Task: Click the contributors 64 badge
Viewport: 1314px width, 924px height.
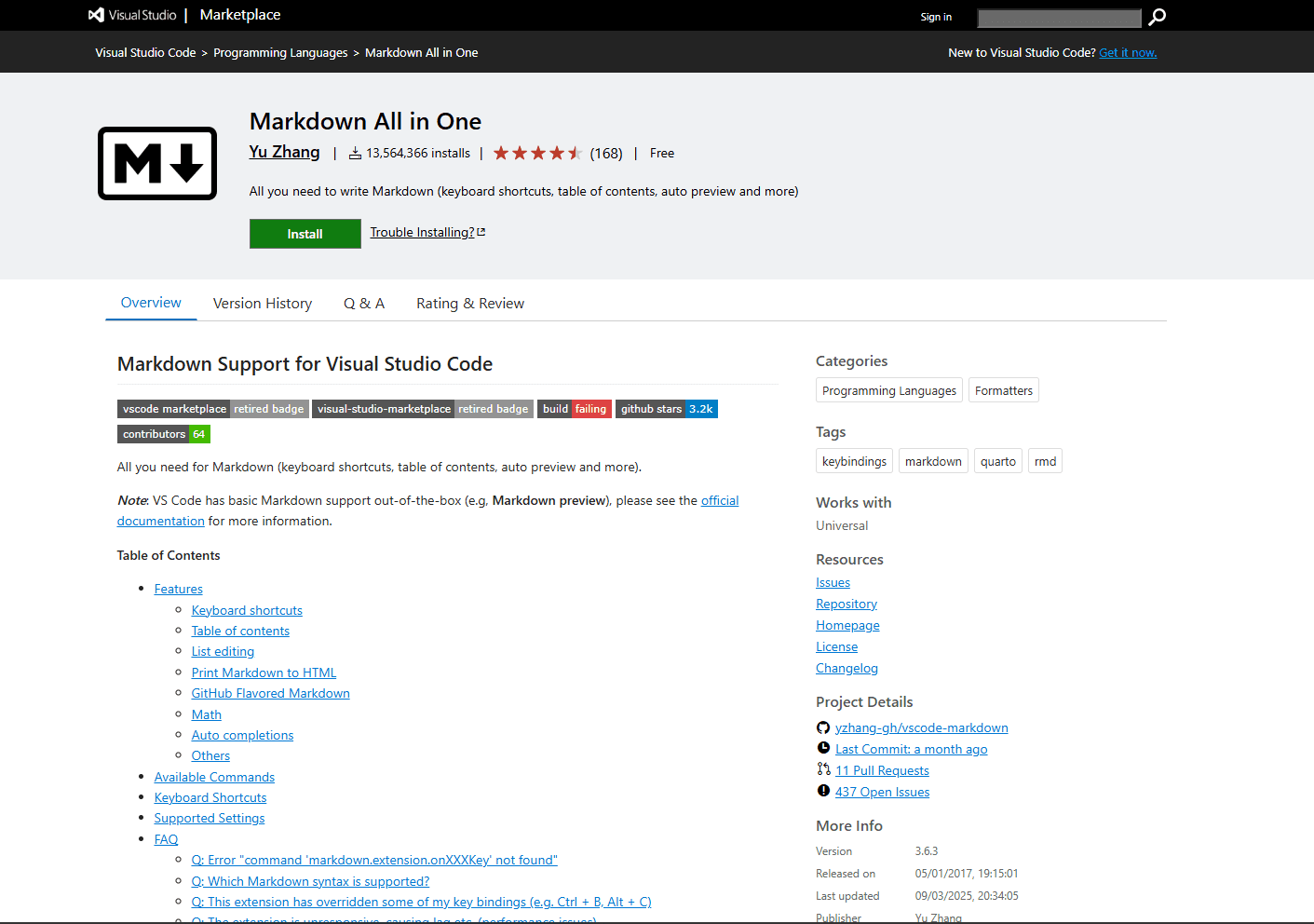Action: coord(164,434)
